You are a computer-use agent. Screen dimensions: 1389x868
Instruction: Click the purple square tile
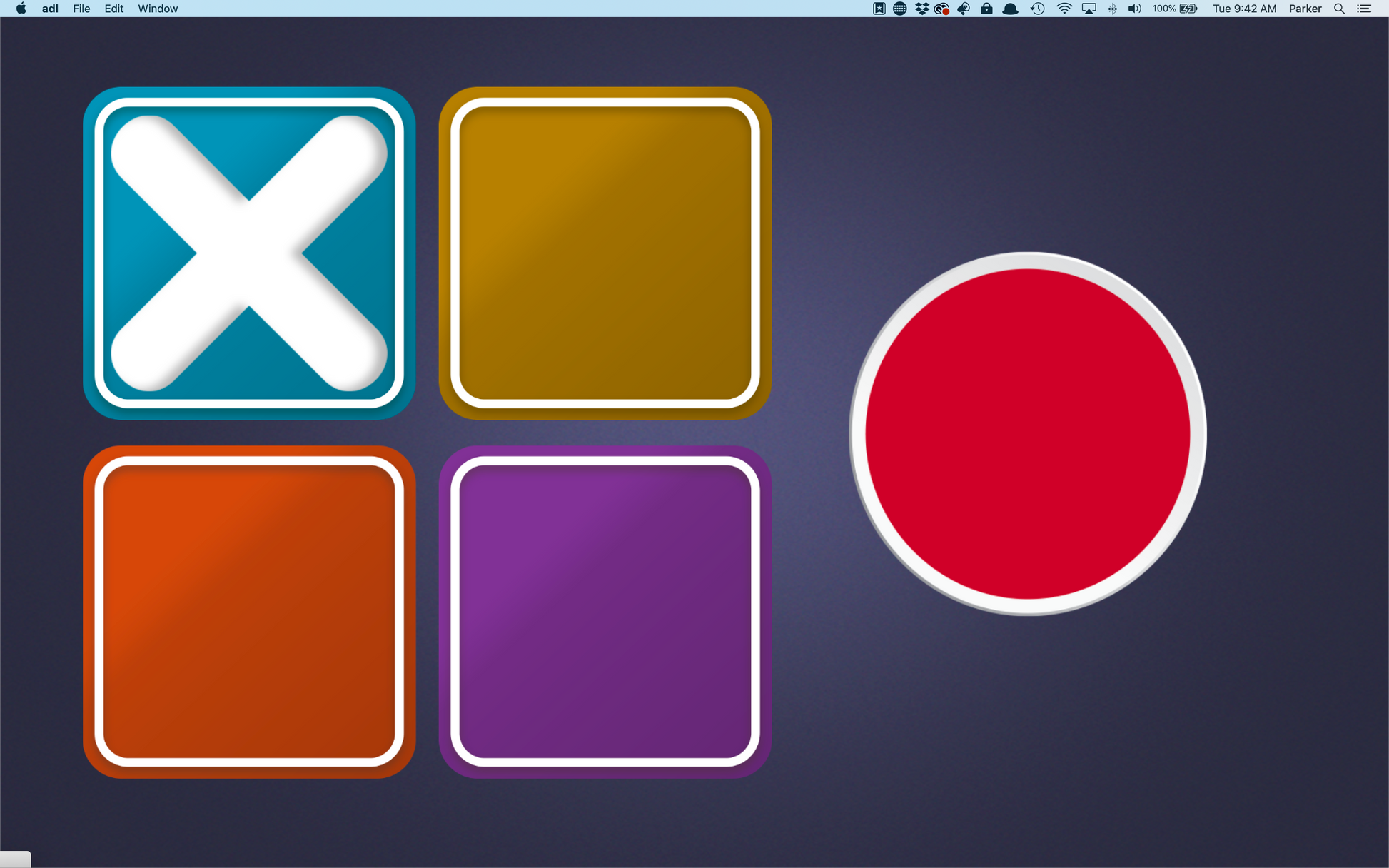coord(605,612)
